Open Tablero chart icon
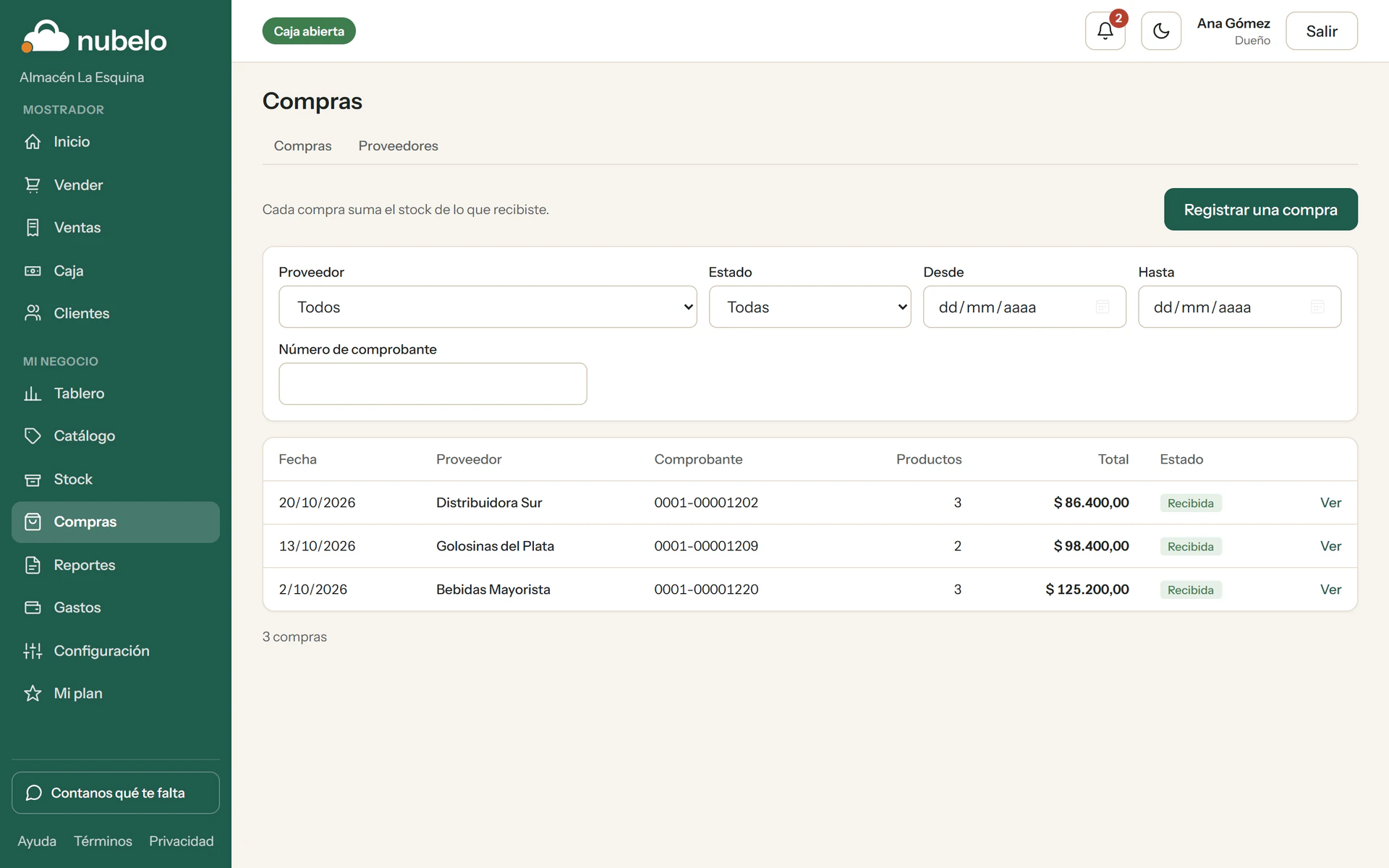1389x868 pixels. coord(33,393)
